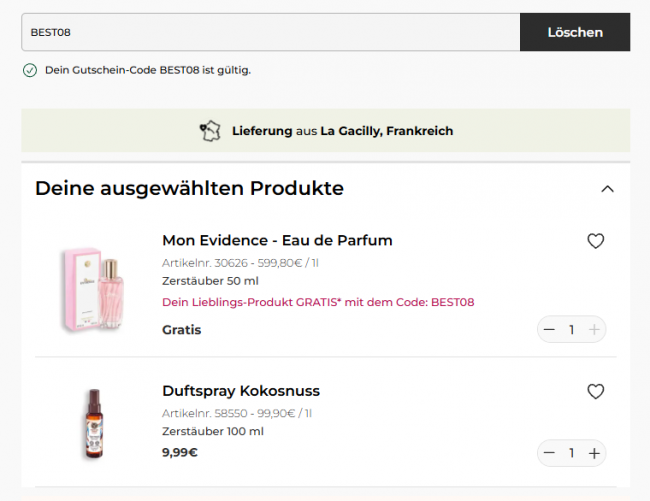Click the Lieferung aus La Gacilly banner
This screenshot has height=501, width=650.
(x=325, y=131)
